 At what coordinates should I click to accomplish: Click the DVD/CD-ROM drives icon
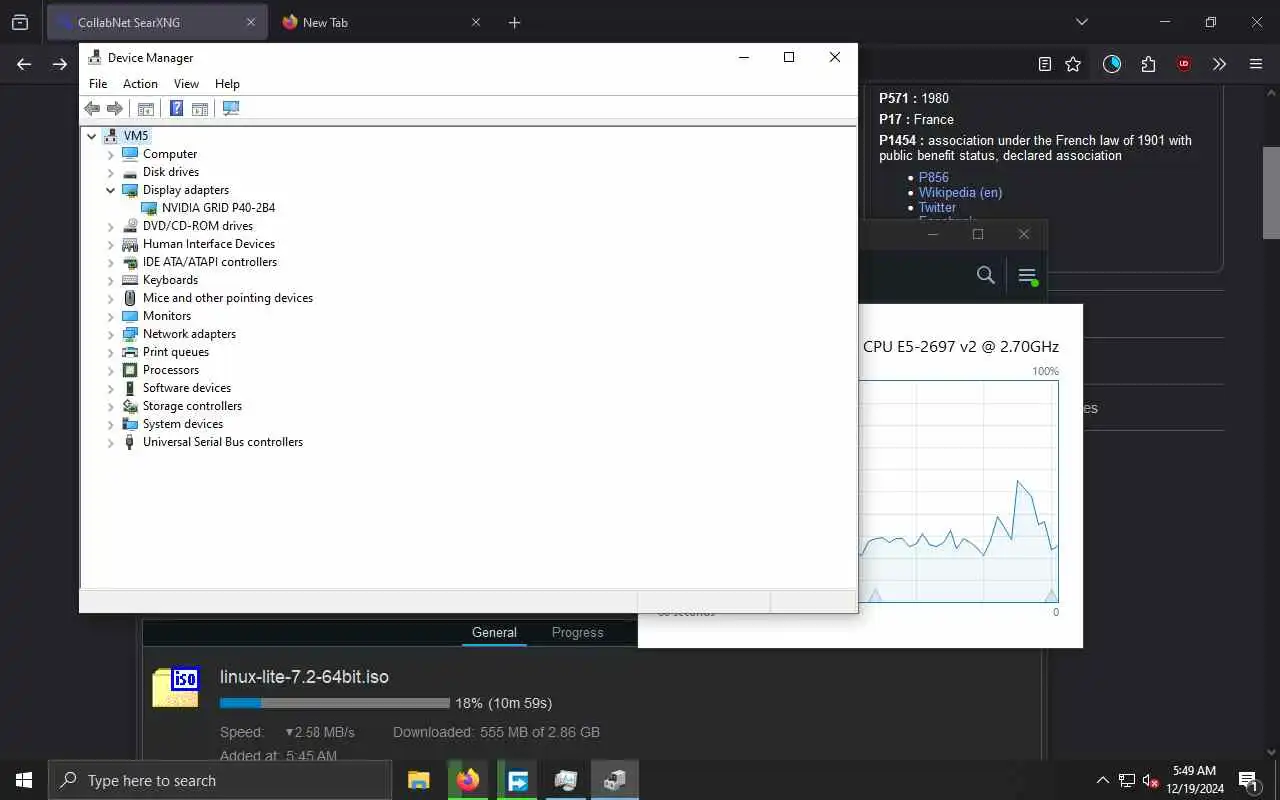coord(130,226)
